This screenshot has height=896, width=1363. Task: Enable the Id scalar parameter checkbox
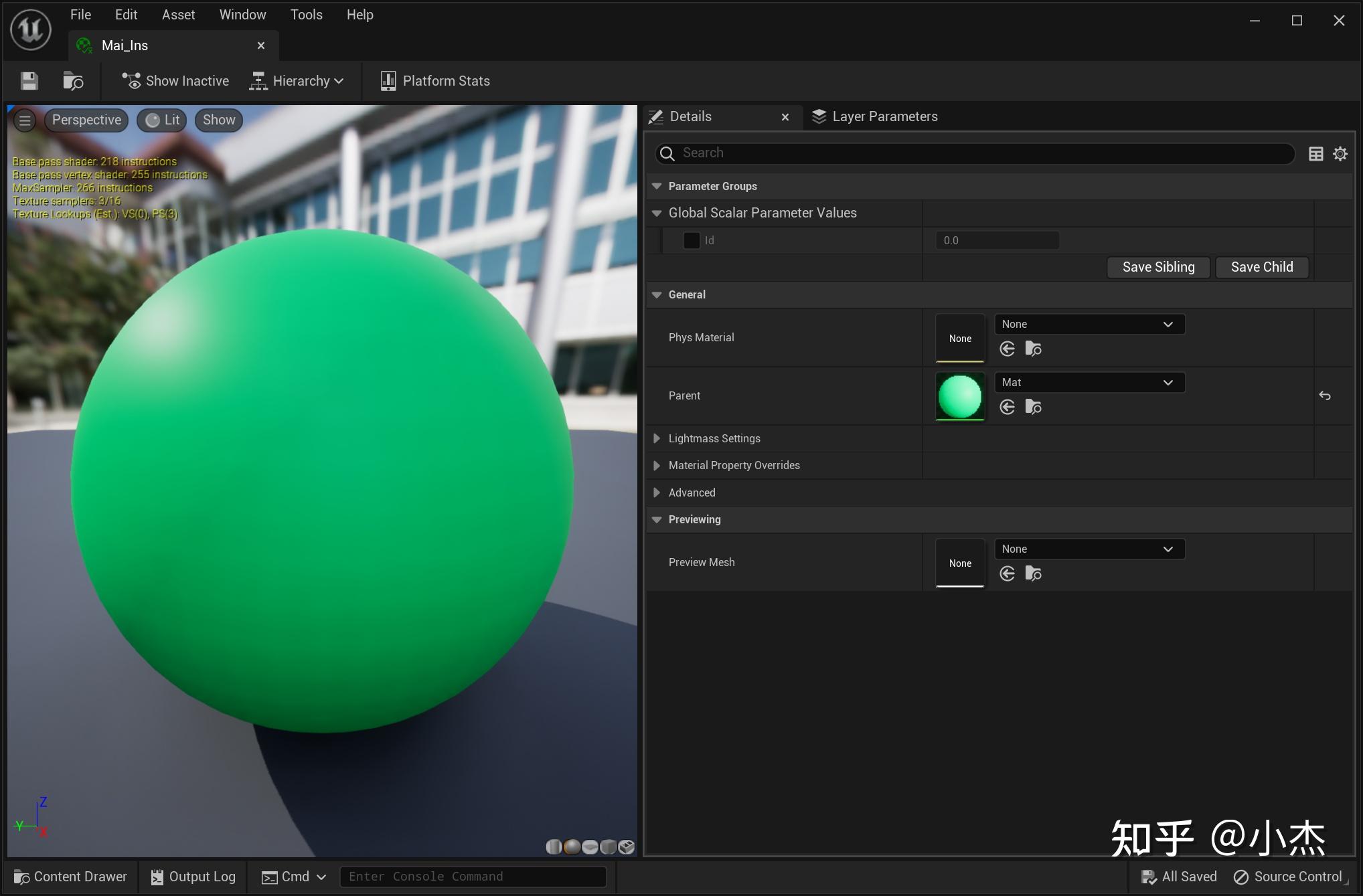[x=692, y=240]
